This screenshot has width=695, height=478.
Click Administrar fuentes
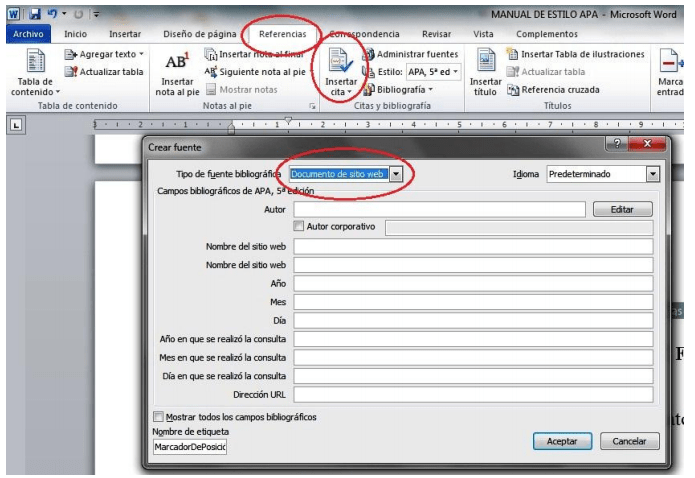(x=410, y=54)
